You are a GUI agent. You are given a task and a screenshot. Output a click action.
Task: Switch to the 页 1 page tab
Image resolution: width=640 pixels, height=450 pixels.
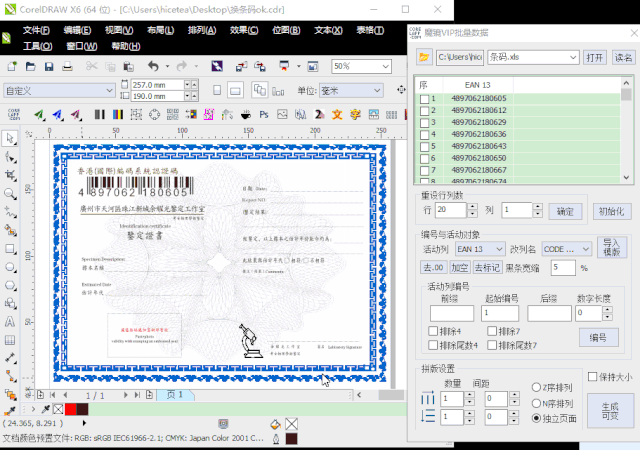click(x=175, y=395)
